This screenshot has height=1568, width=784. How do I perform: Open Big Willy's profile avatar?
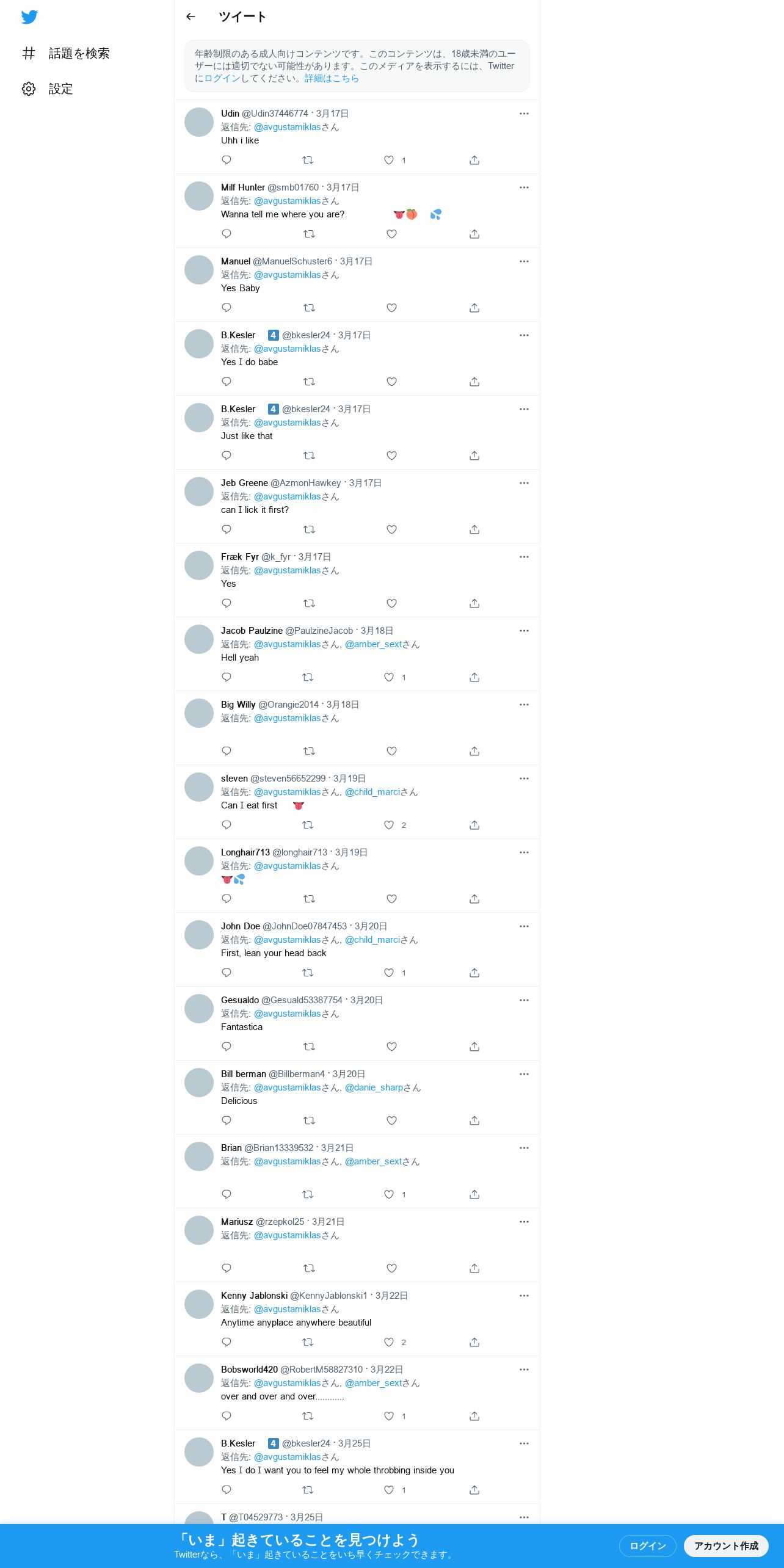pyautogui.click(x=199, y=713)
